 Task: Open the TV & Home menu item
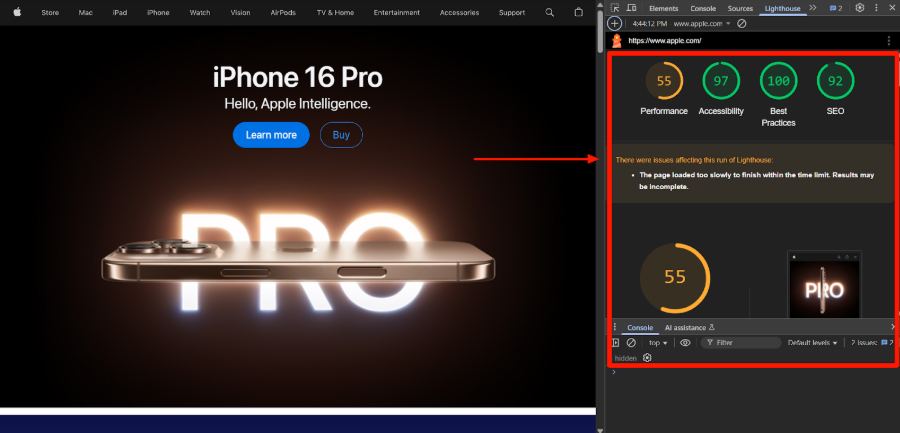click(x=335, y=12)
